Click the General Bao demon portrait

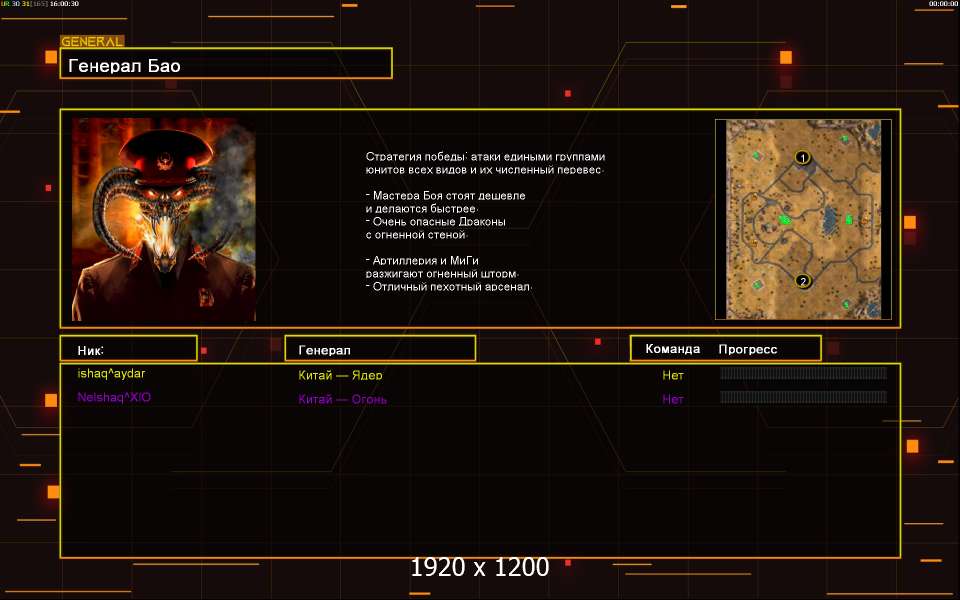[163, 220]
